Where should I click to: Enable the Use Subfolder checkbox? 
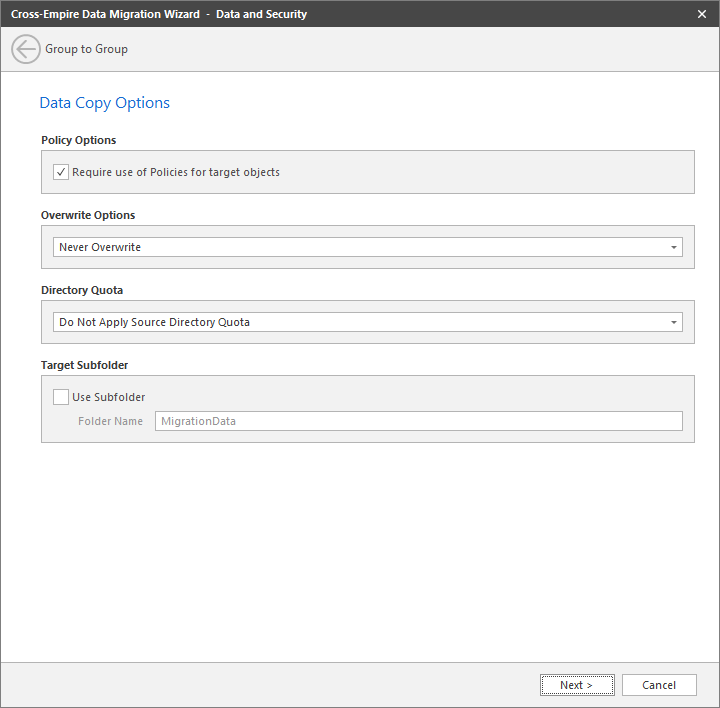(61, 397)
